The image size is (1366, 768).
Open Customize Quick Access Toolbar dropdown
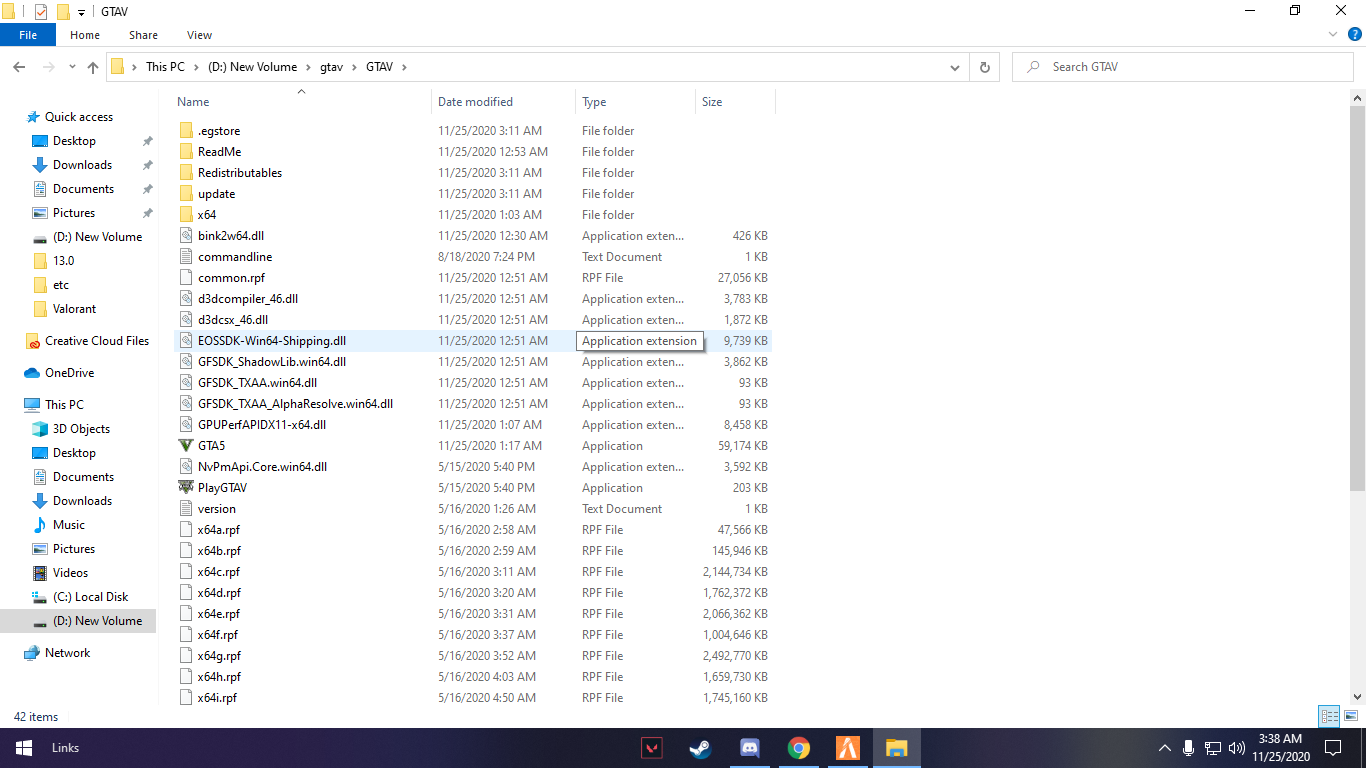[x=81, y=12]
